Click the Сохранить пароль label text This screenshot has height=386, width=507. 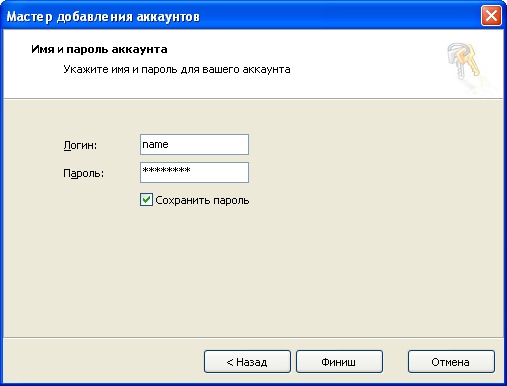click(x=202, y=200)
